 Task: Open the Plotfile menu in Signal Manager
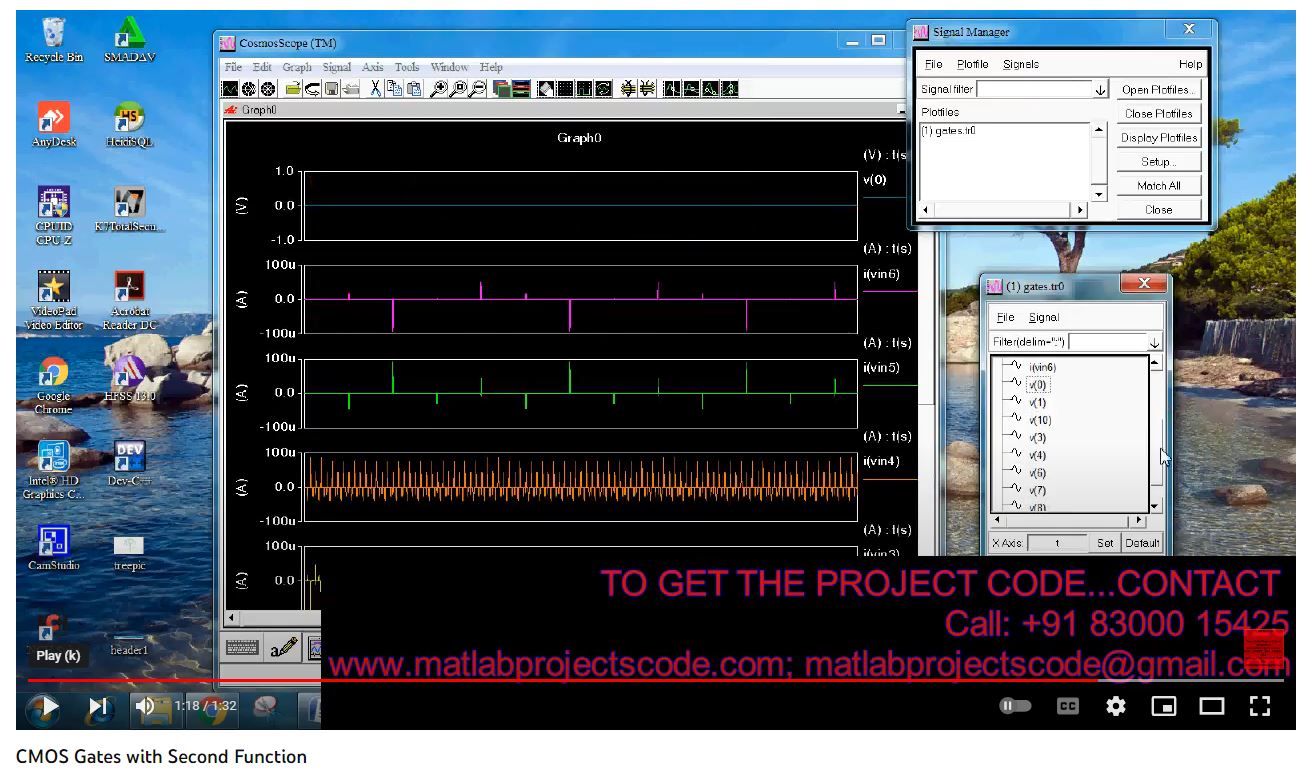click(972, 64)
